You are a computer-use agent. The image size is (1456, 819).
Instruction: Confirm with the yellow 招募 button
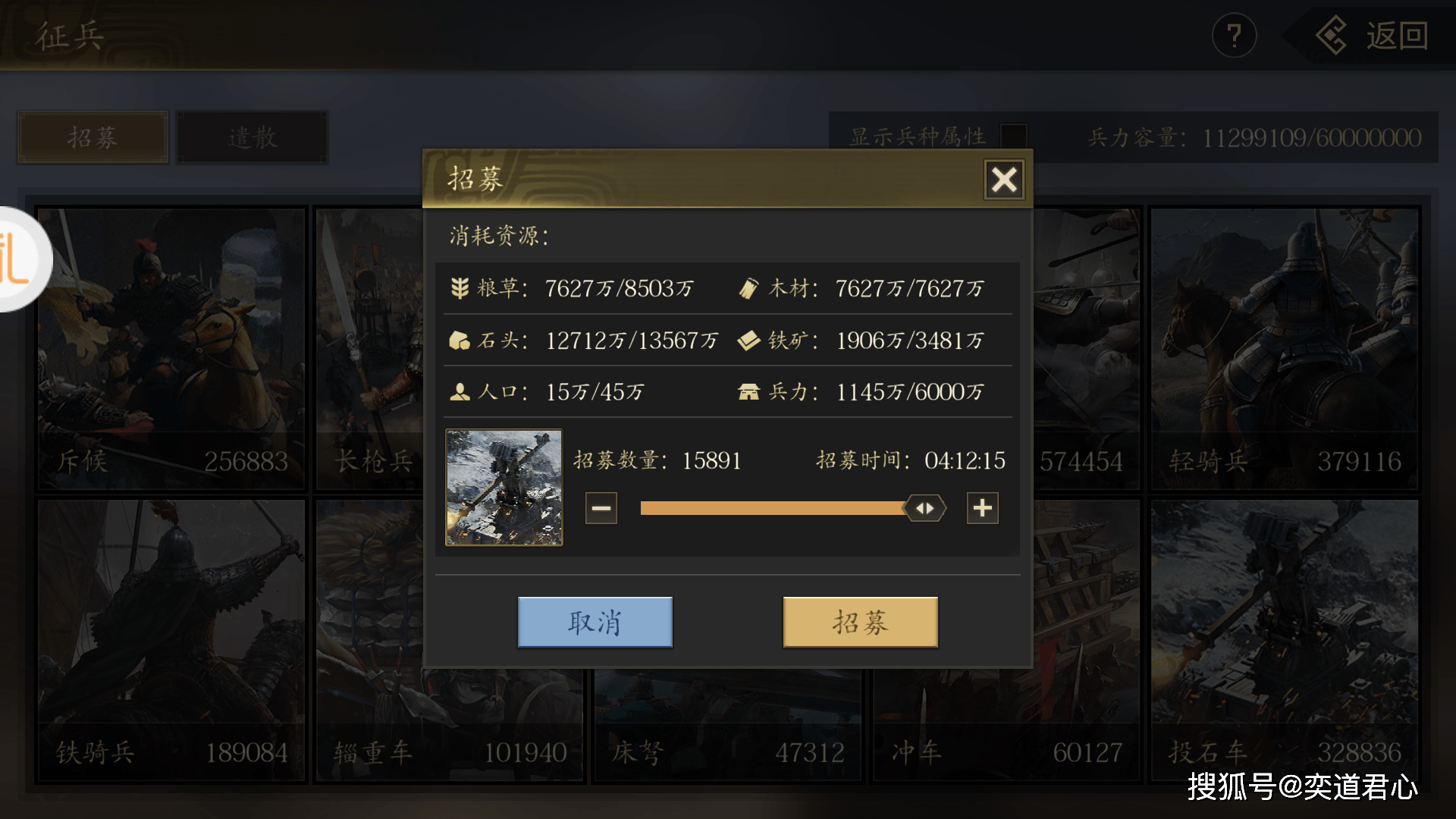861,622
